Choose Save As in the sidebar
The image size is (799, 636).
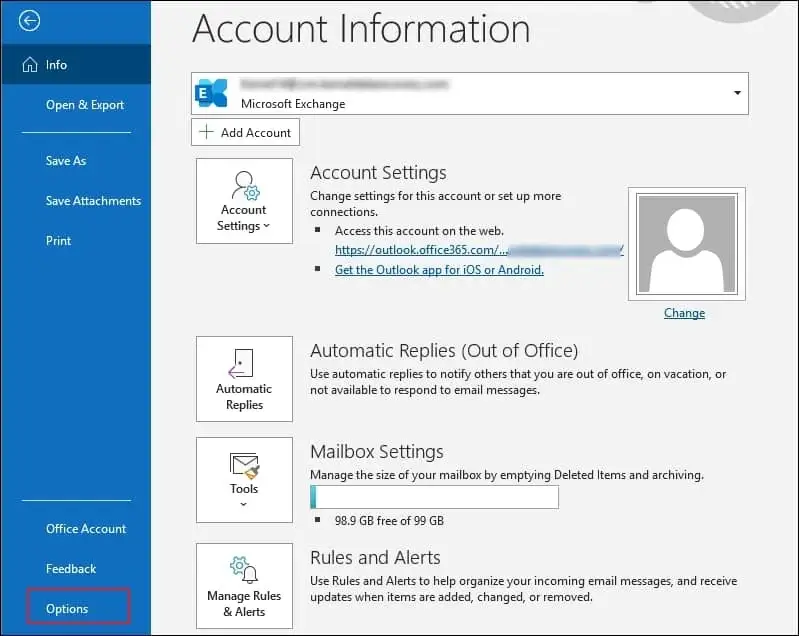click(66, 161)
